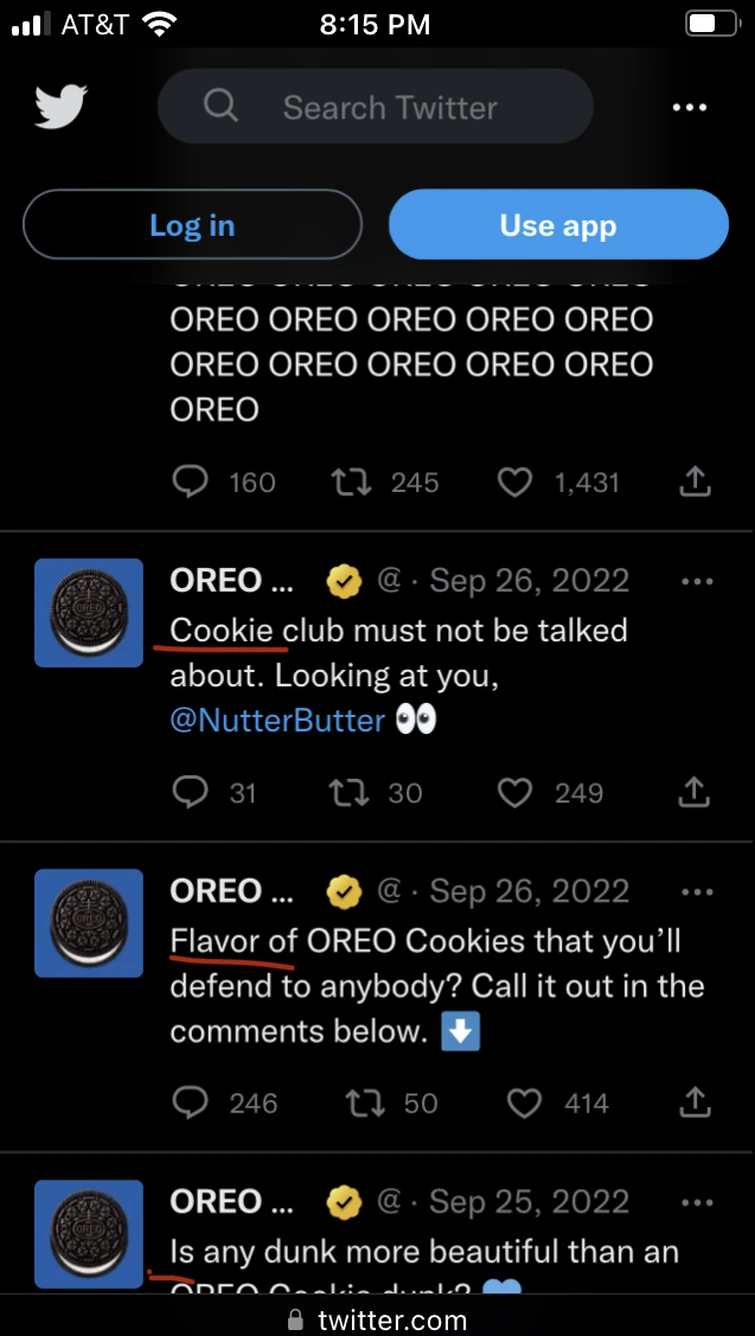The height and width of the screenshot is (1336, 755).
Task: Like the OREO OREO repeated tweet
Action: coord(514,482)
